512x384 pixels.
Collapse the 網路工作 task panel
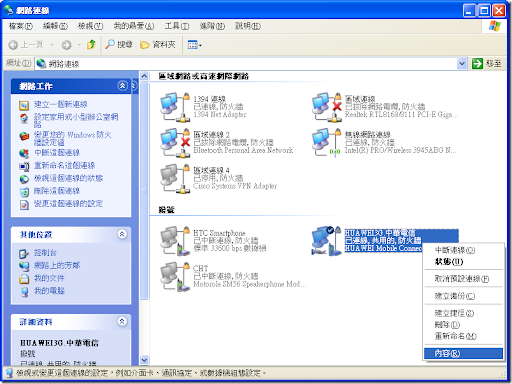pos(122,86)
